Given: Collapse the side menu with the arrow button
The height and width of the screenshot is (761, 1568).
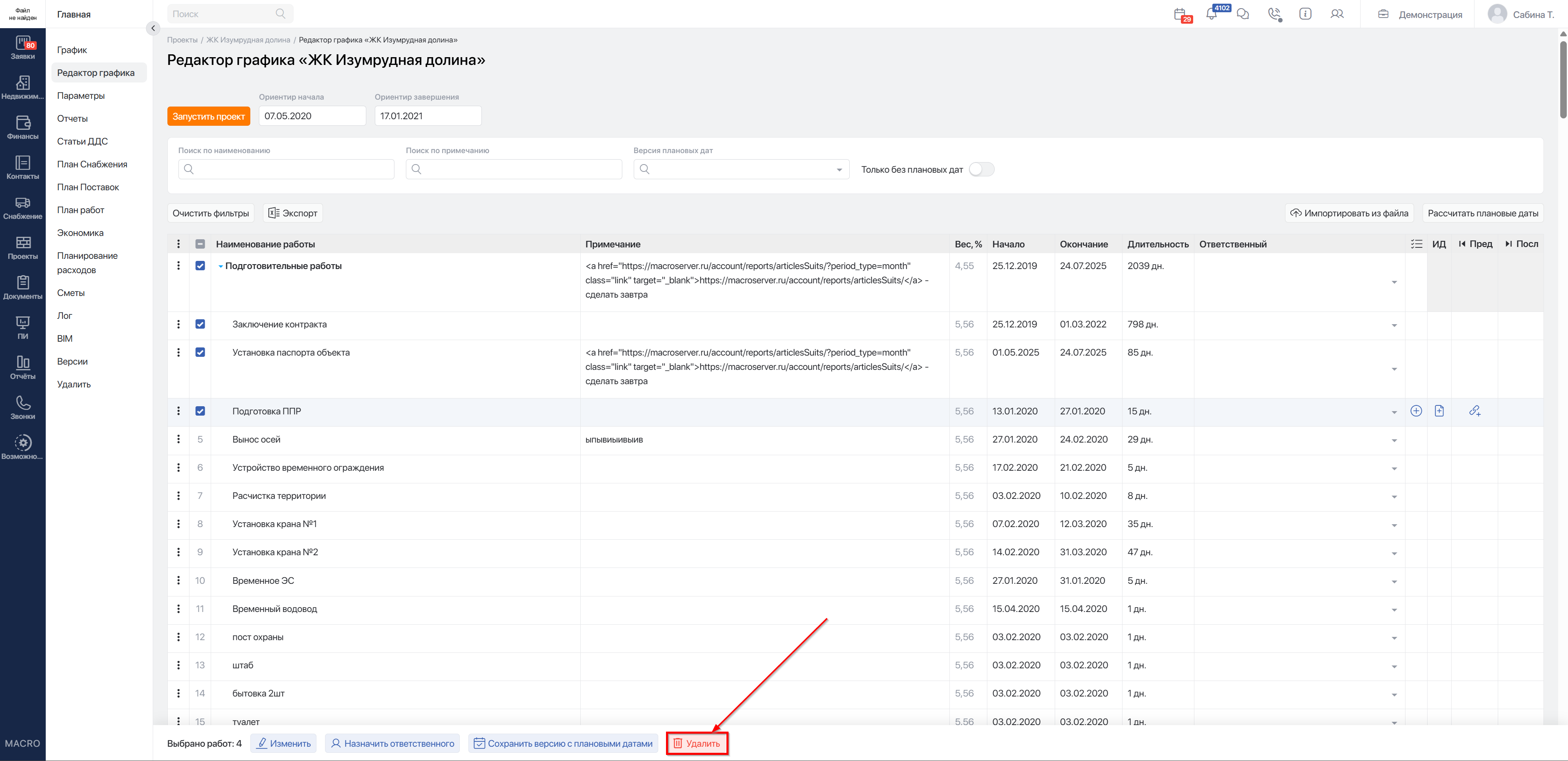Looking at the screenshot, I should pos(154,28).
